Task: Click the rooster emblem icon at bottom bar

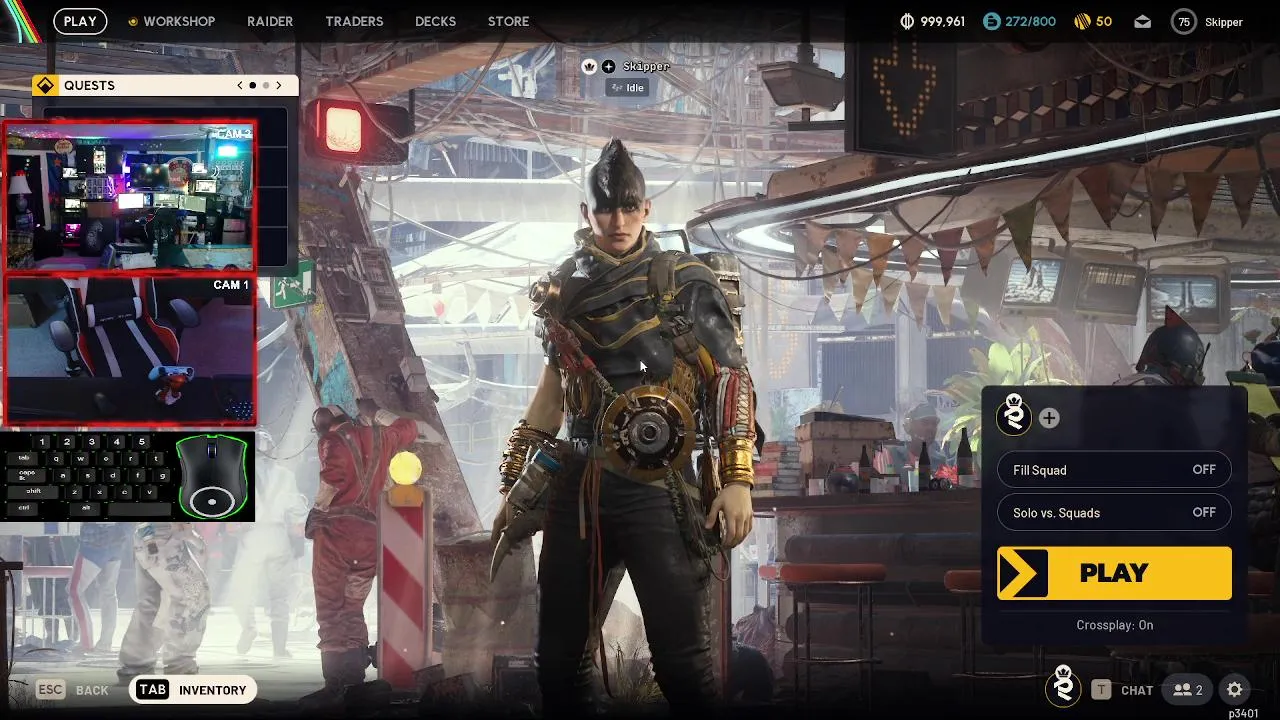Action: pos(1063,686)
